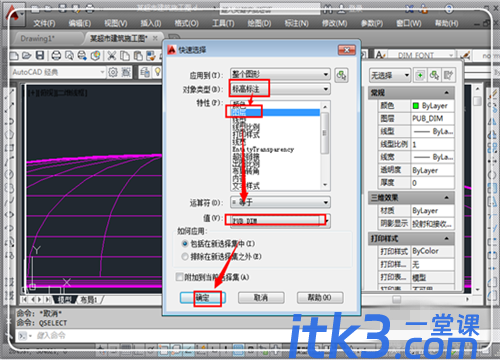Switch to the Drawing1* tab
Viewport: 500px width, 360px height.
tap(37, 39)
